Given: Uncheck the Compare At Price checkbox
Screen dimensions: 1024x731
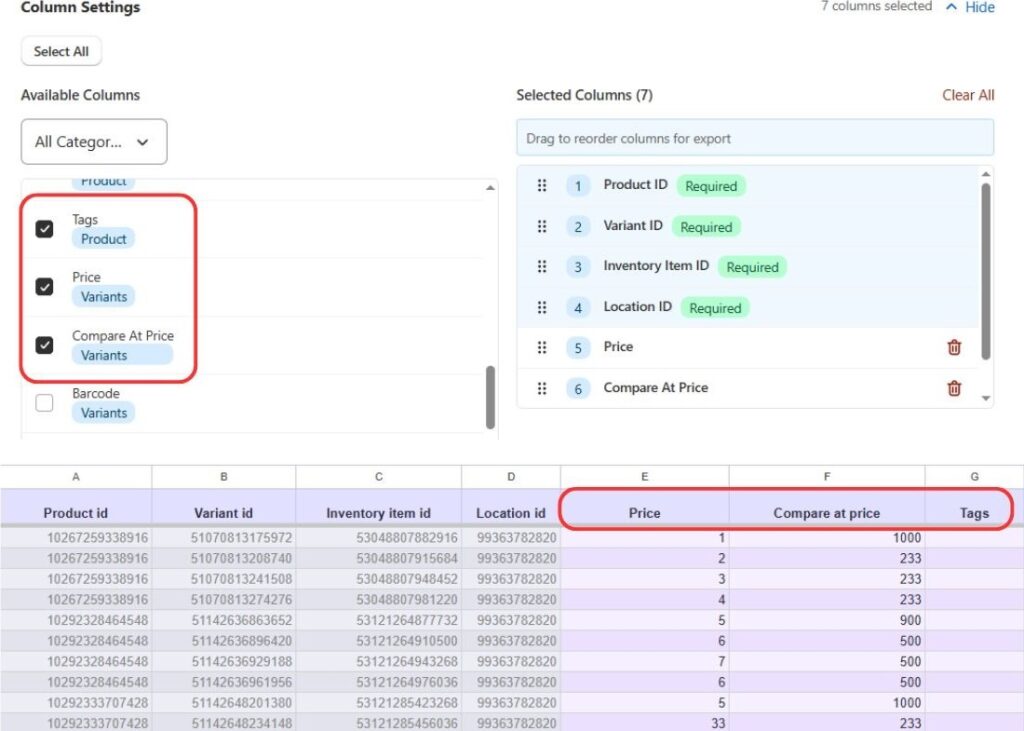Looking at the screenshot, I should point(45,345).
